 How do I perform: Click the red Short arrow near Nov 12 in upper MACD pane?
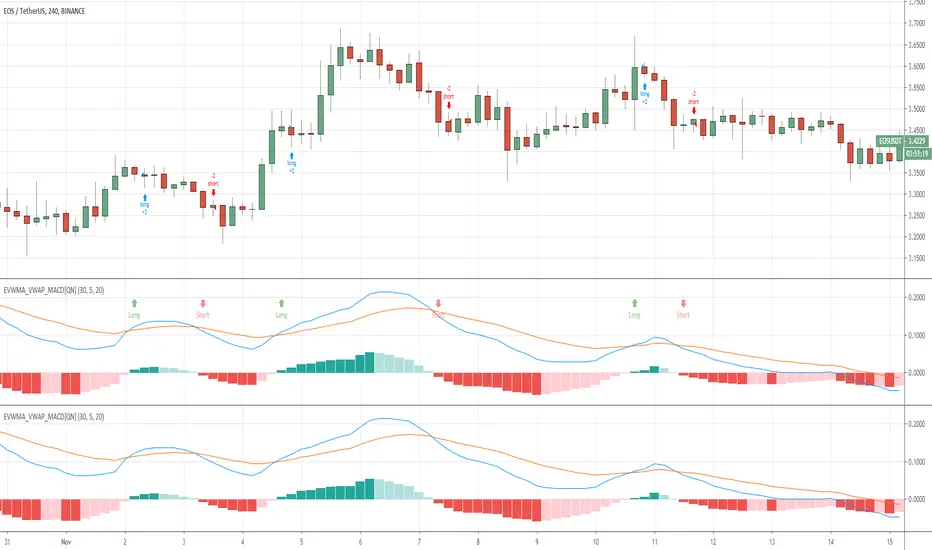click(x=683, y=302)
